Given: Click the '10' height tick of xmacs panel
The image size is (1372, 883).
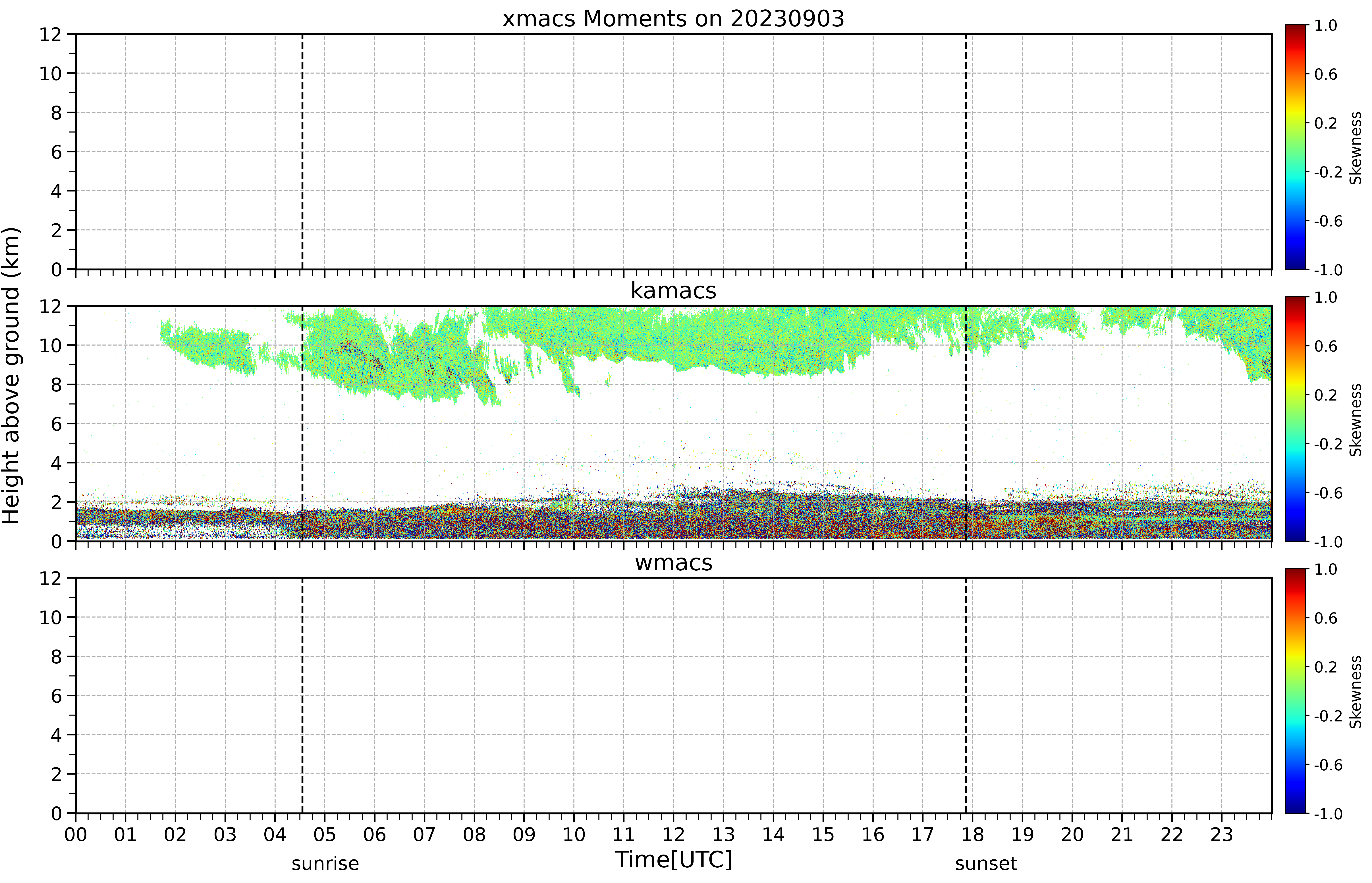Looking at the screenshot, I should pyautogui.click(x=50, y=73).
